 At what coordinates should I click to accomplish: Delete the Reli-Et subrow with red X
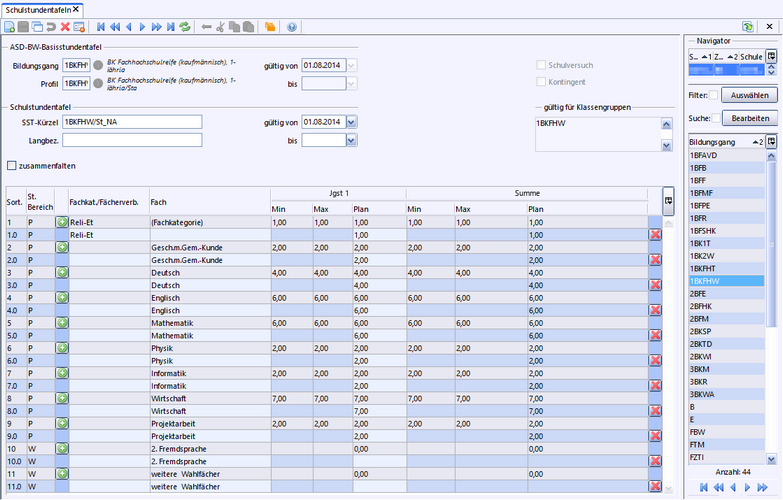[655, 234]
